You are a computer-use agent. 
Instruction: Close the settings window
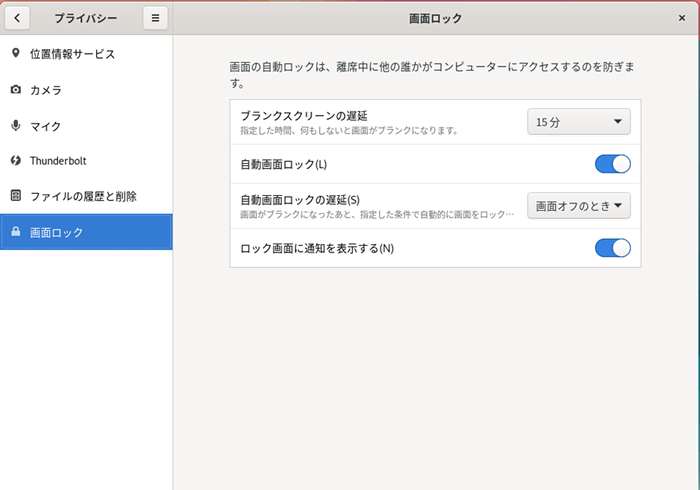[x=682, y=18]
